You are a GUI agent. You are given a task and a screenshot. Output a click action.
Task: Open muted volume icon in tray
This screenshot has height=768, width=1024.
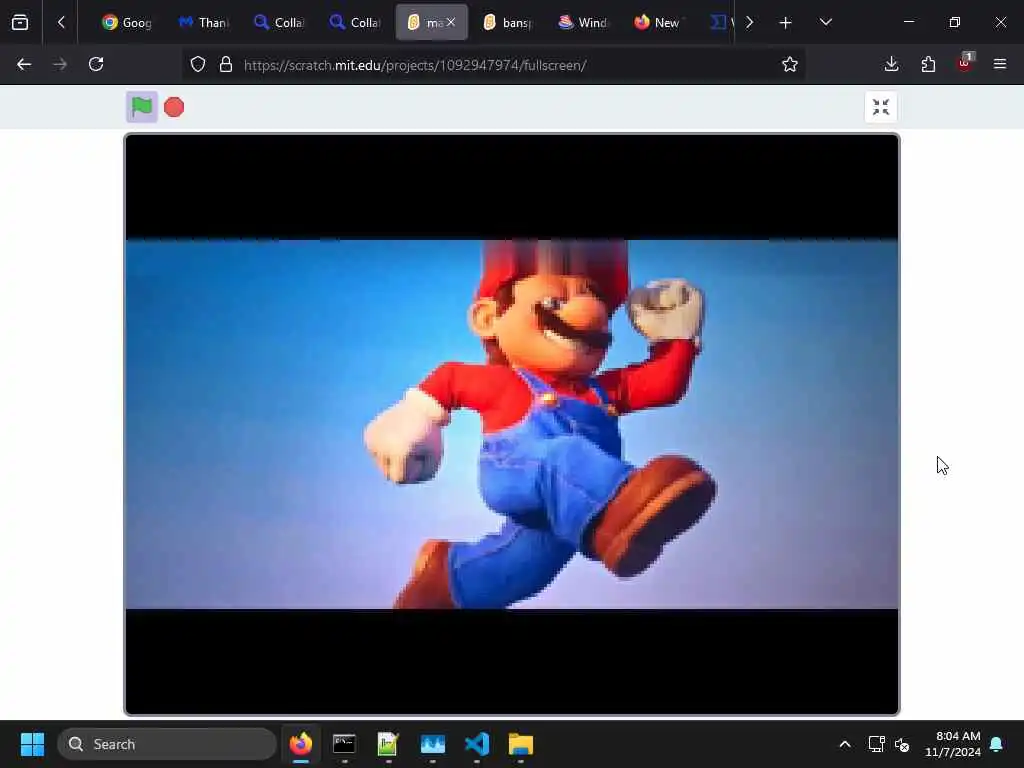coord(902,744)
